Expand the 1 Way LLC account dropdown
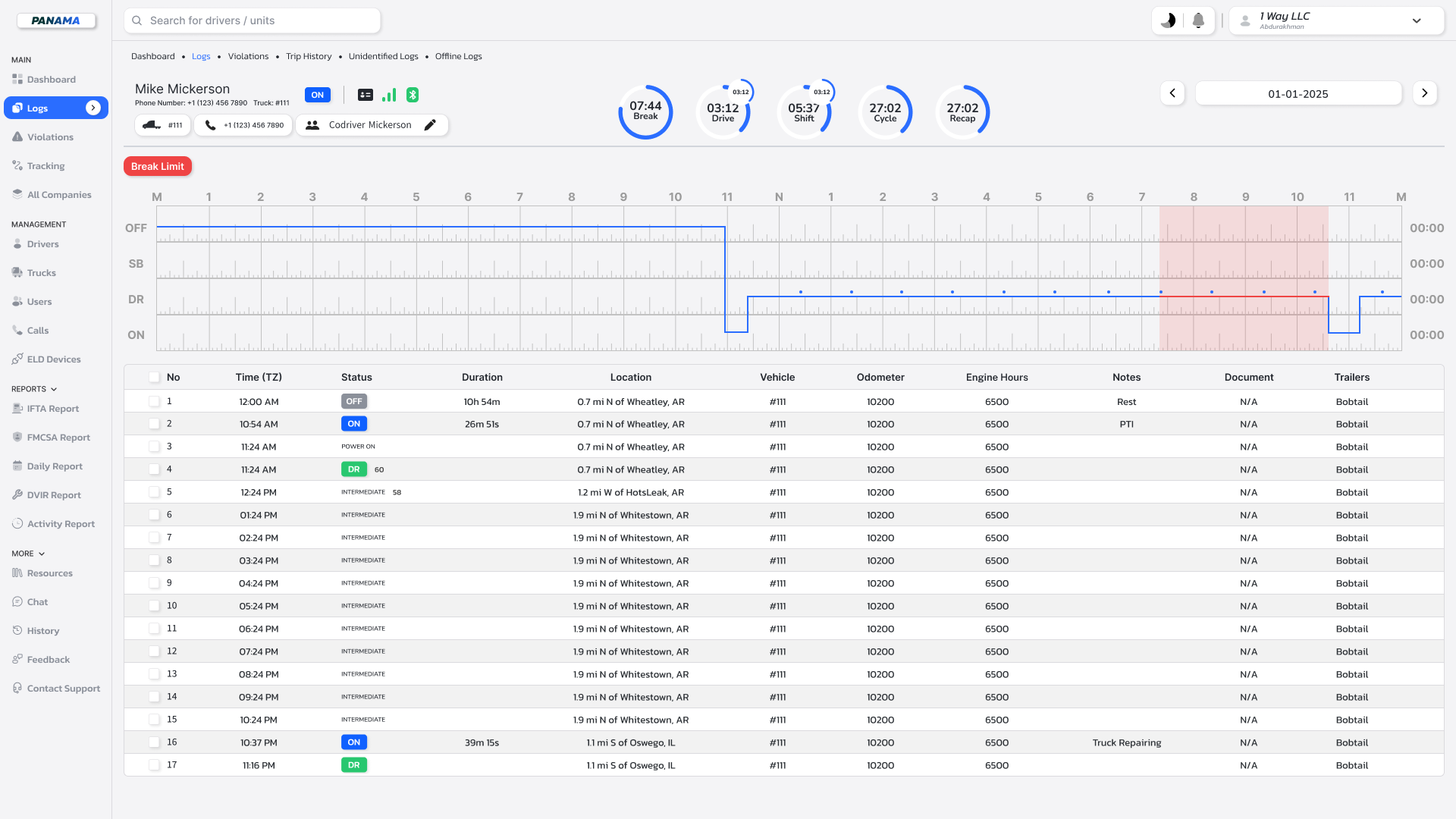 [1417, 22]
